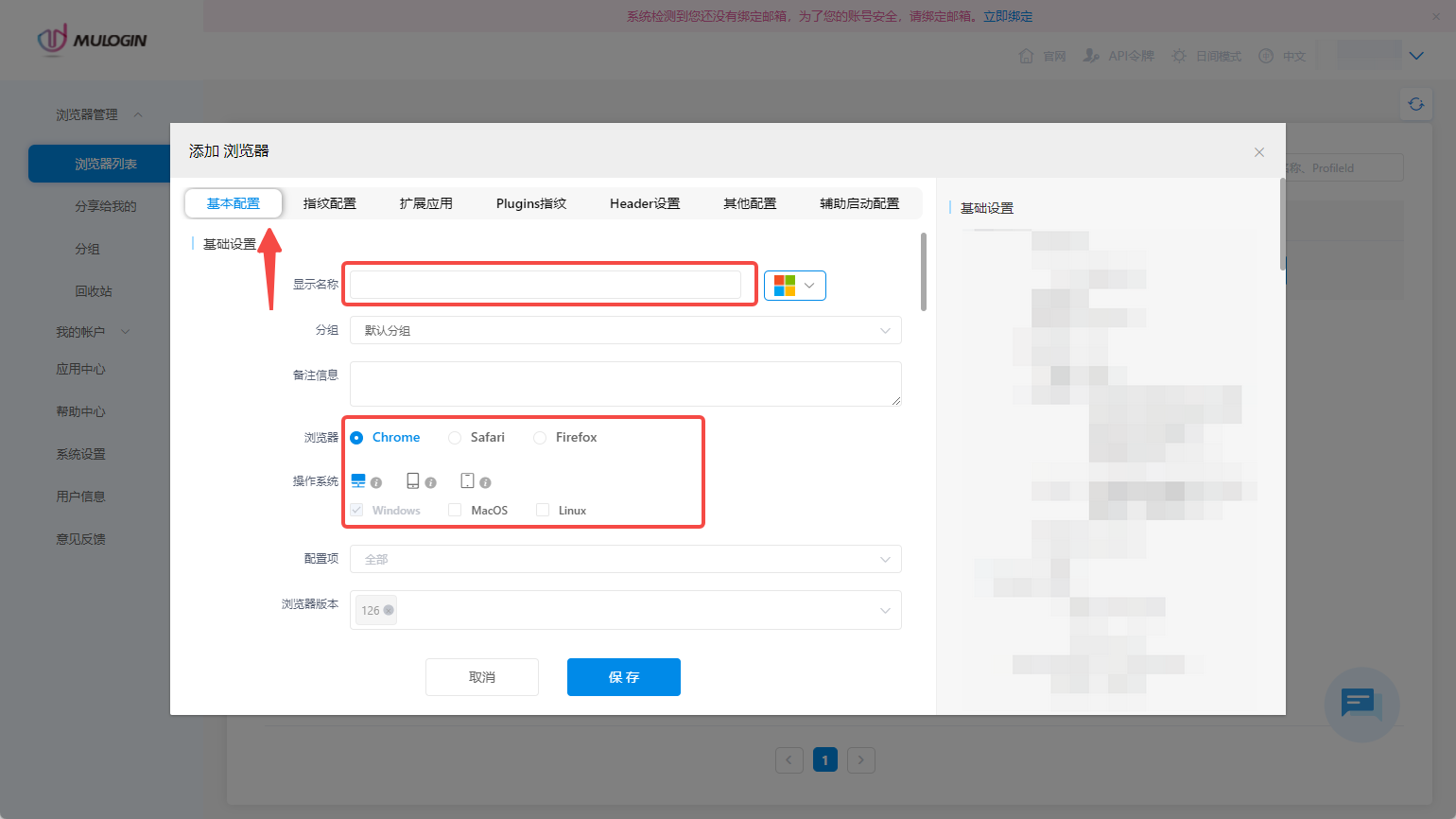Open info tooltip beside the phone icon

click(x=485, y=482)
